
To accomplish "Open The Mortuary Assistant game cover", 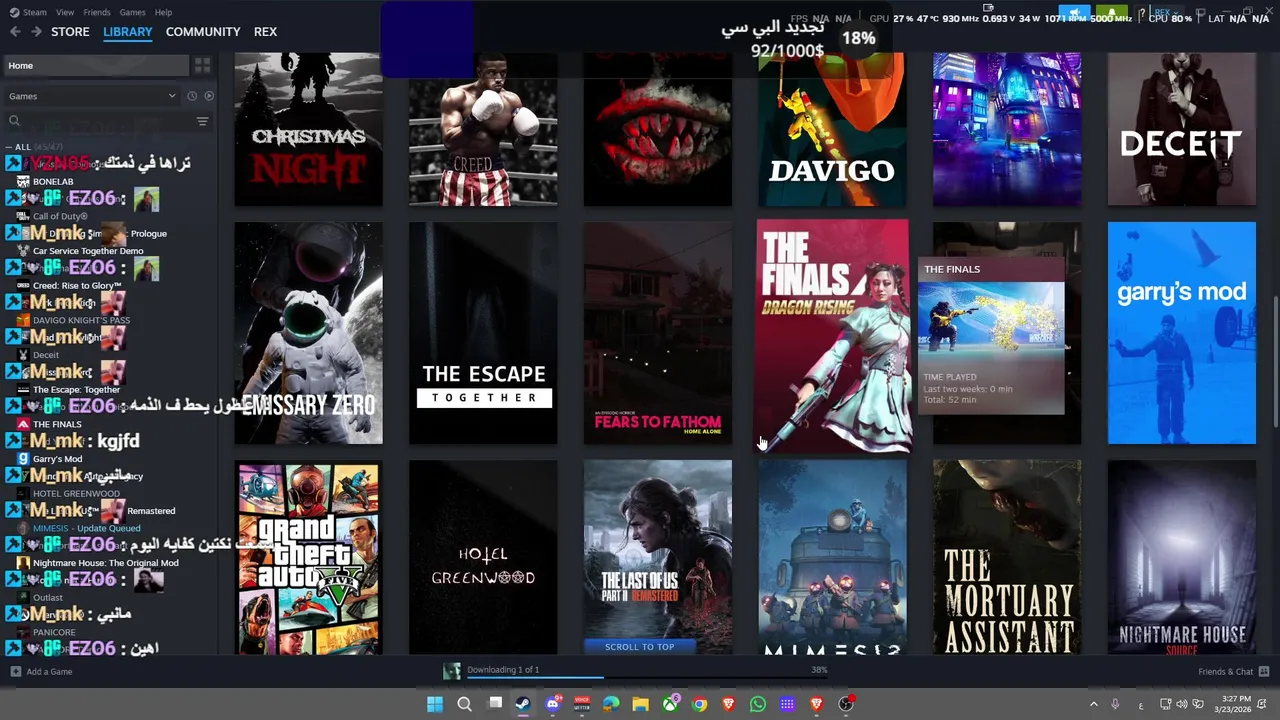I will coord(1007,557).
